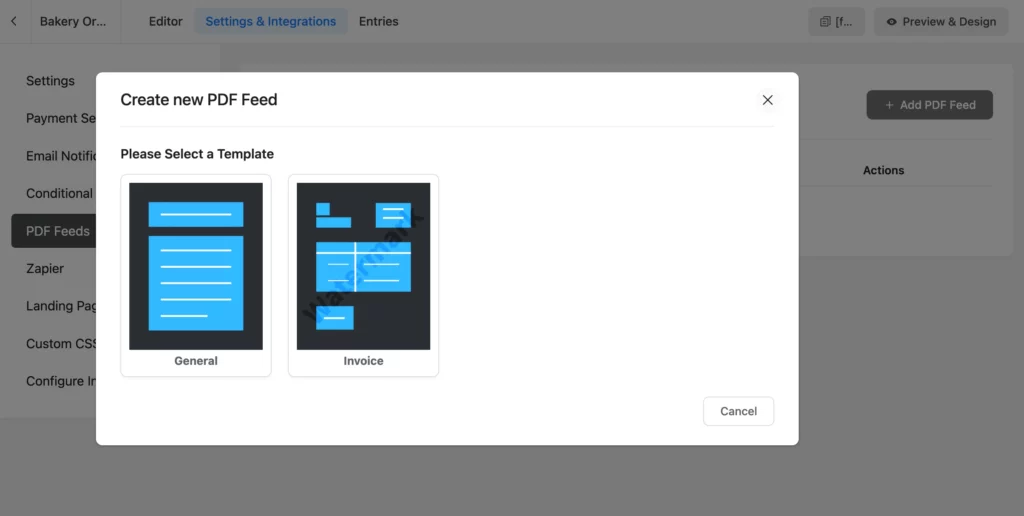Open Payment Settings in the sidebar
The image size is (1024, 516).
61,118
